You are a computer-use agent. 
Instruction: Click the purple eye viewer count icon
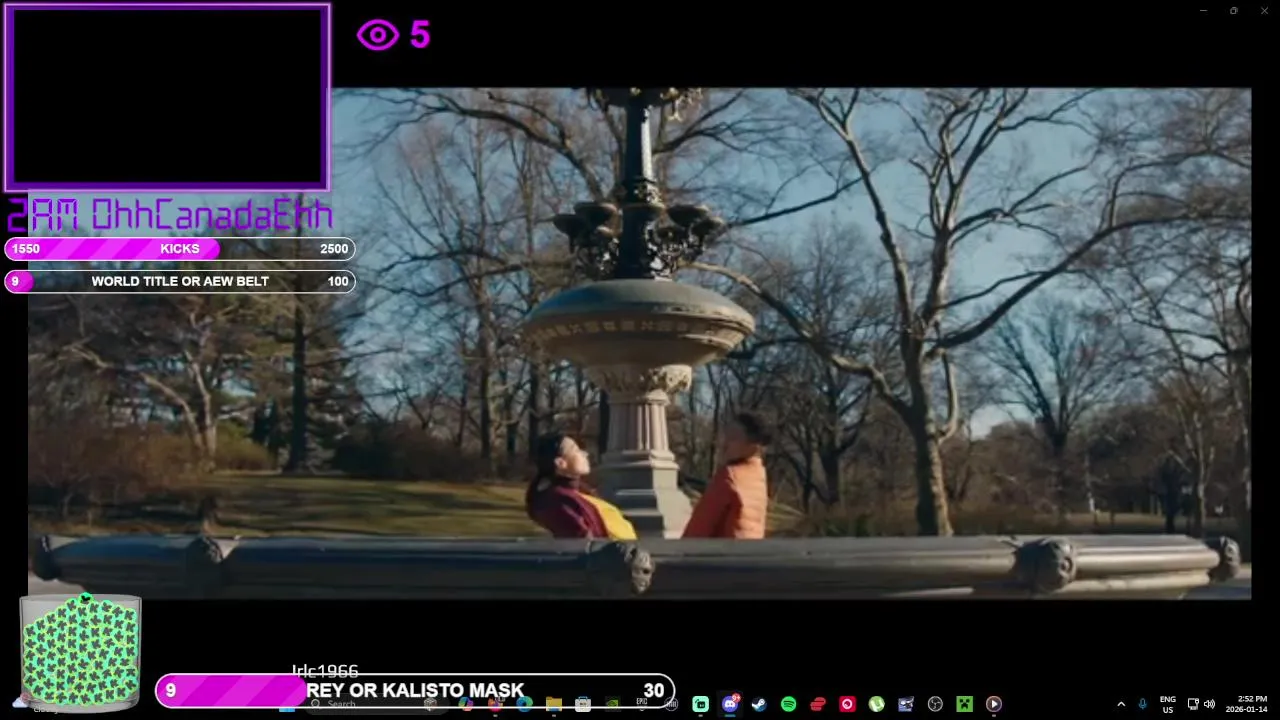pyautogui.click(x=378, y=35)
